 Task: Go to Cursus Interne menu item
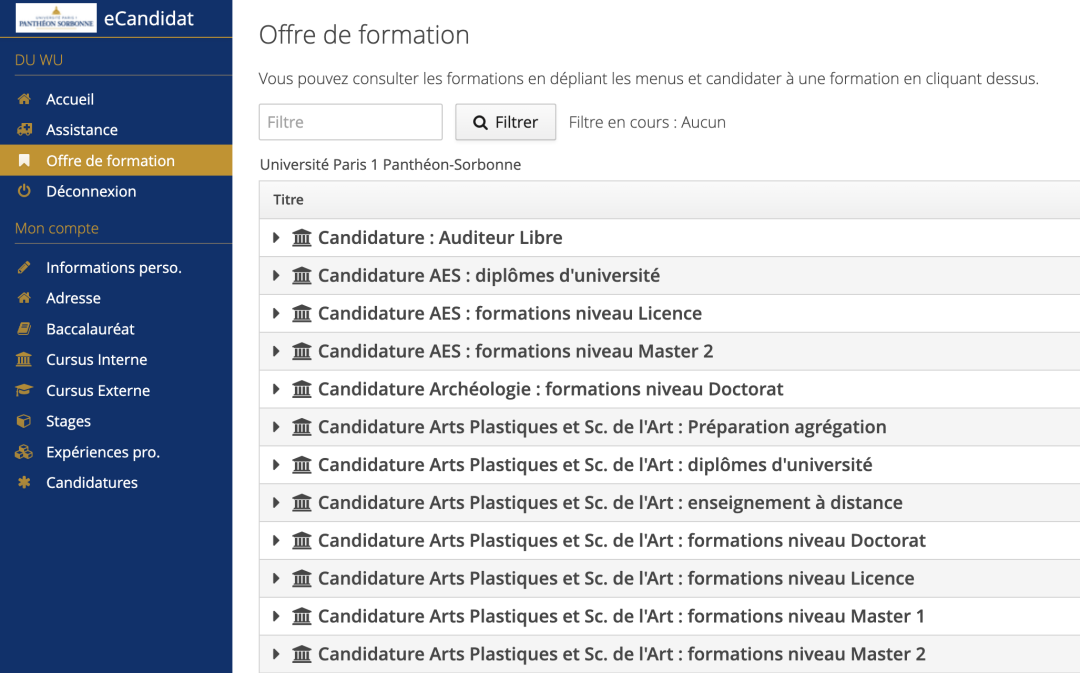pyautogui.click(x=96, y=360)
